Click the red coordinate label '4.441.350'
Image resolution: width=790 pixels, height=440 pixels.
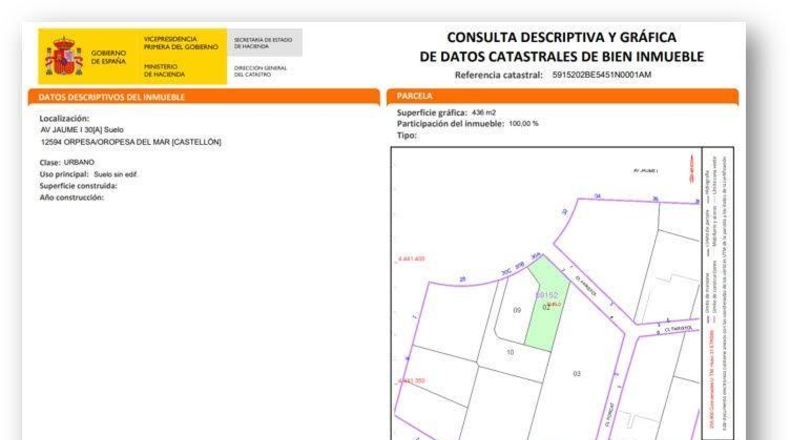pyautogui.click(x=411, y=381)
